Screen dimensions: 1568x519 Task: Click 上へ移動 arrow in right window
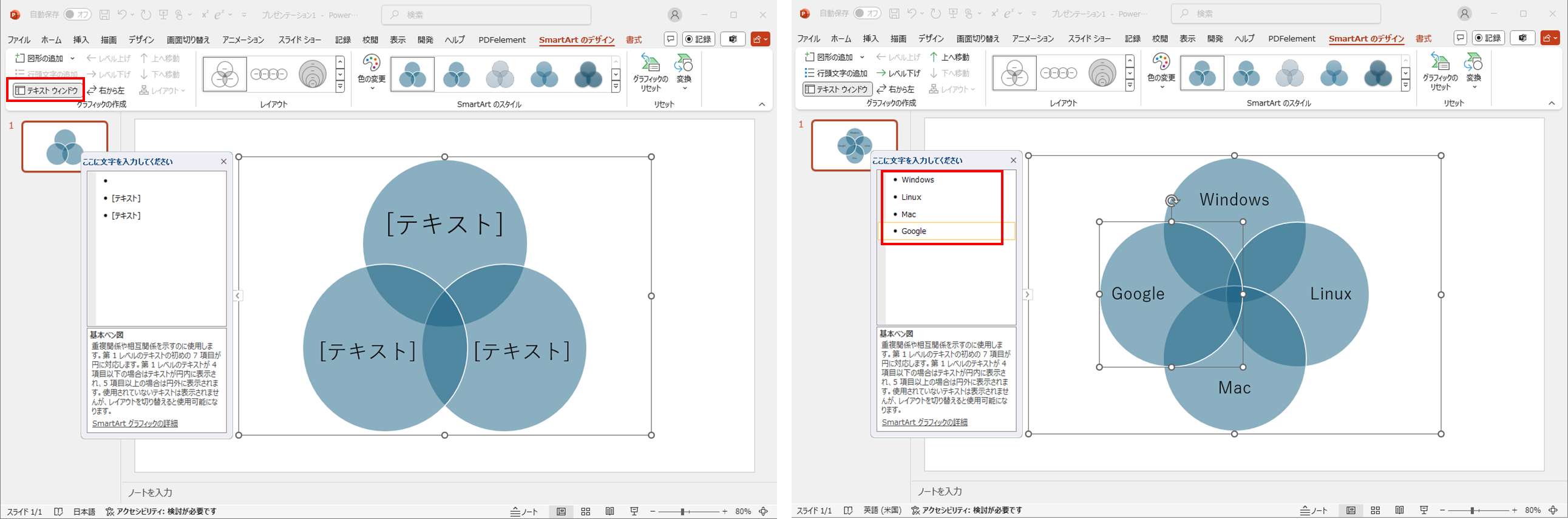click(933, 57)
